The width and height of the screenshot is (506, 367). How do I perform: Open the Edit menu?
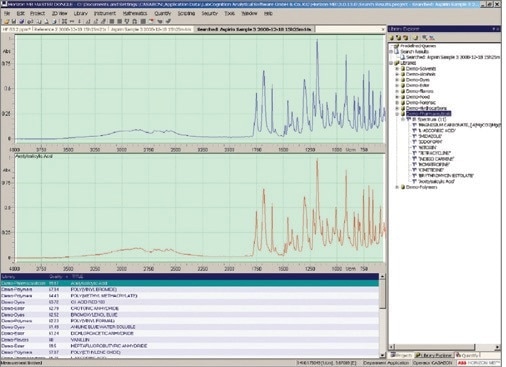(21, 14)
